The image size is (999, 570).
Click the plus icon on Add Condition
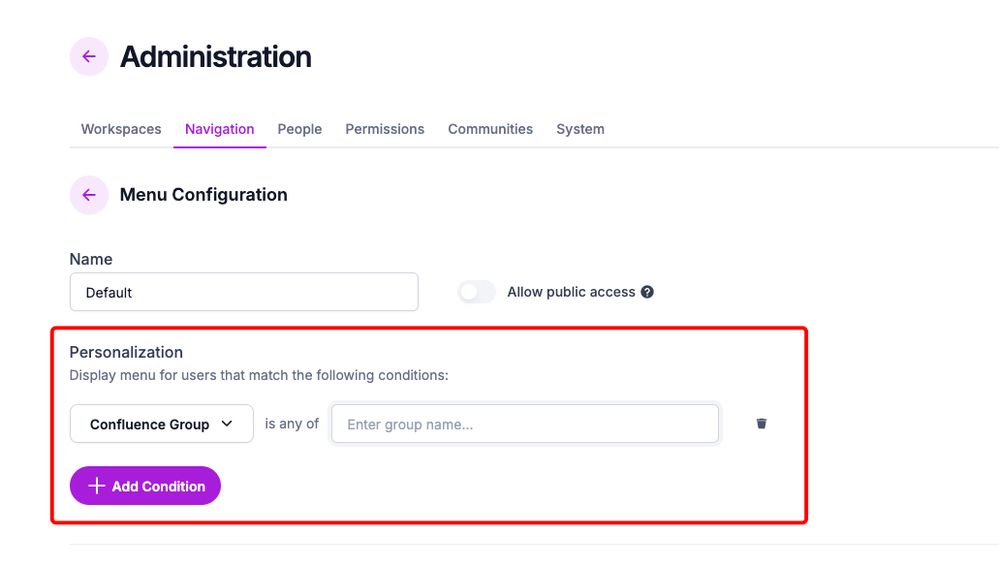click(96, 486)
